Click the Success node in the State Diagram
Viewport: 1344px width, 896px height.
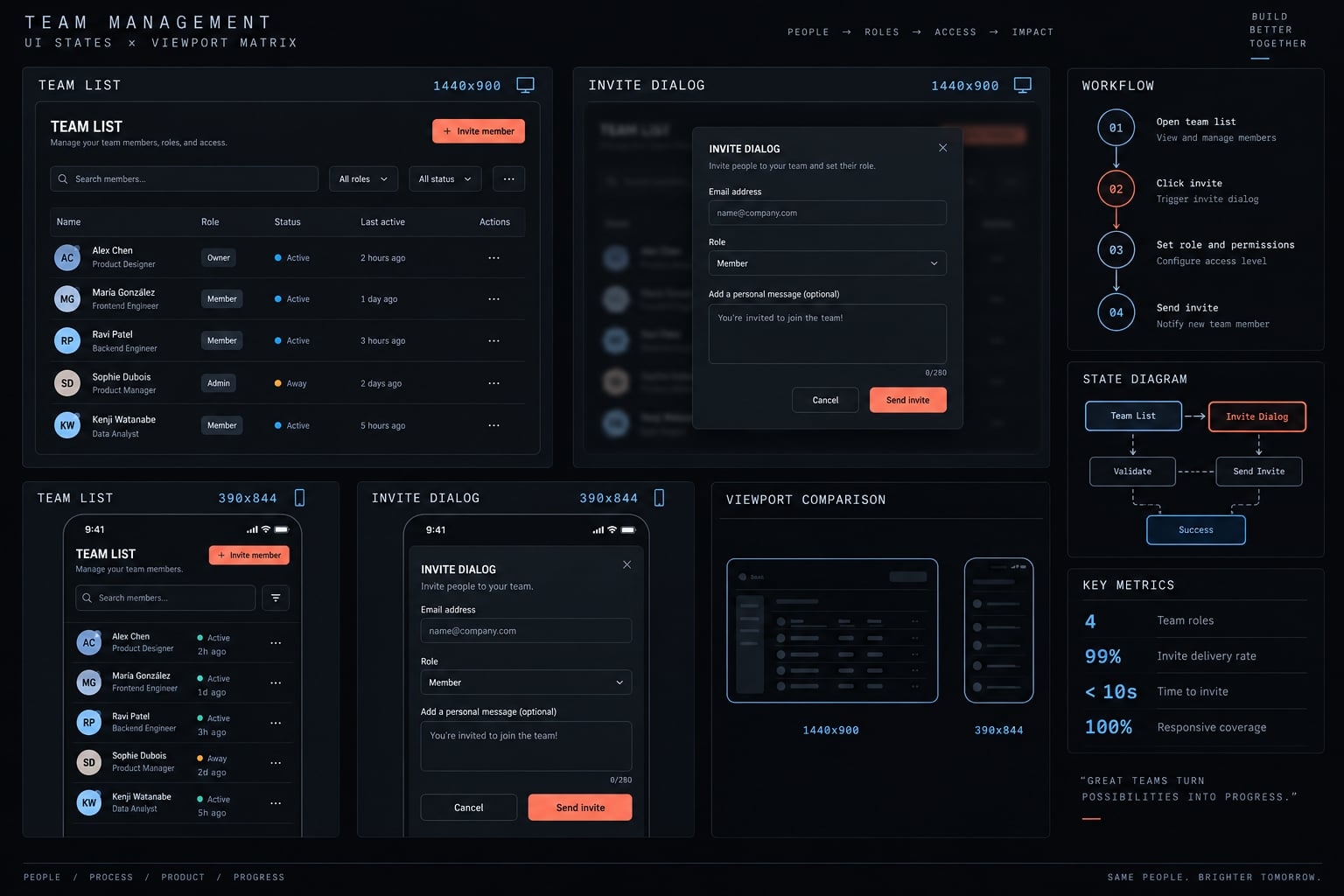1196,529
